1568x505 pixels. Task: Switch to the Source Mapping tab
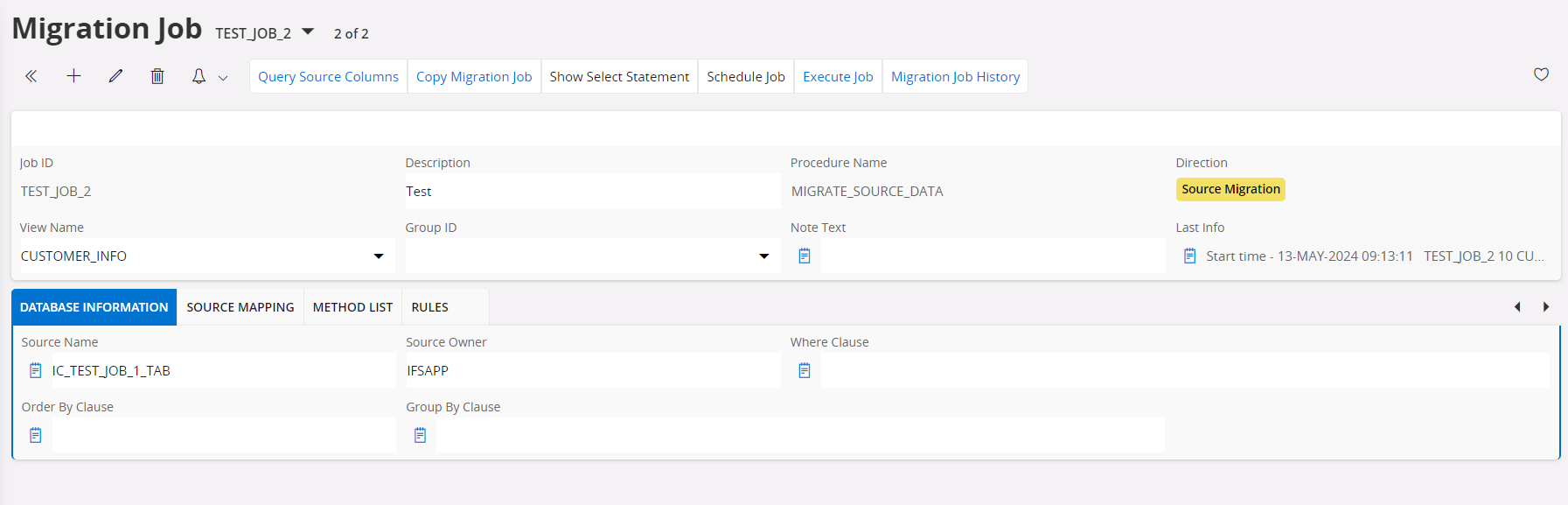(x=240, y=307)
